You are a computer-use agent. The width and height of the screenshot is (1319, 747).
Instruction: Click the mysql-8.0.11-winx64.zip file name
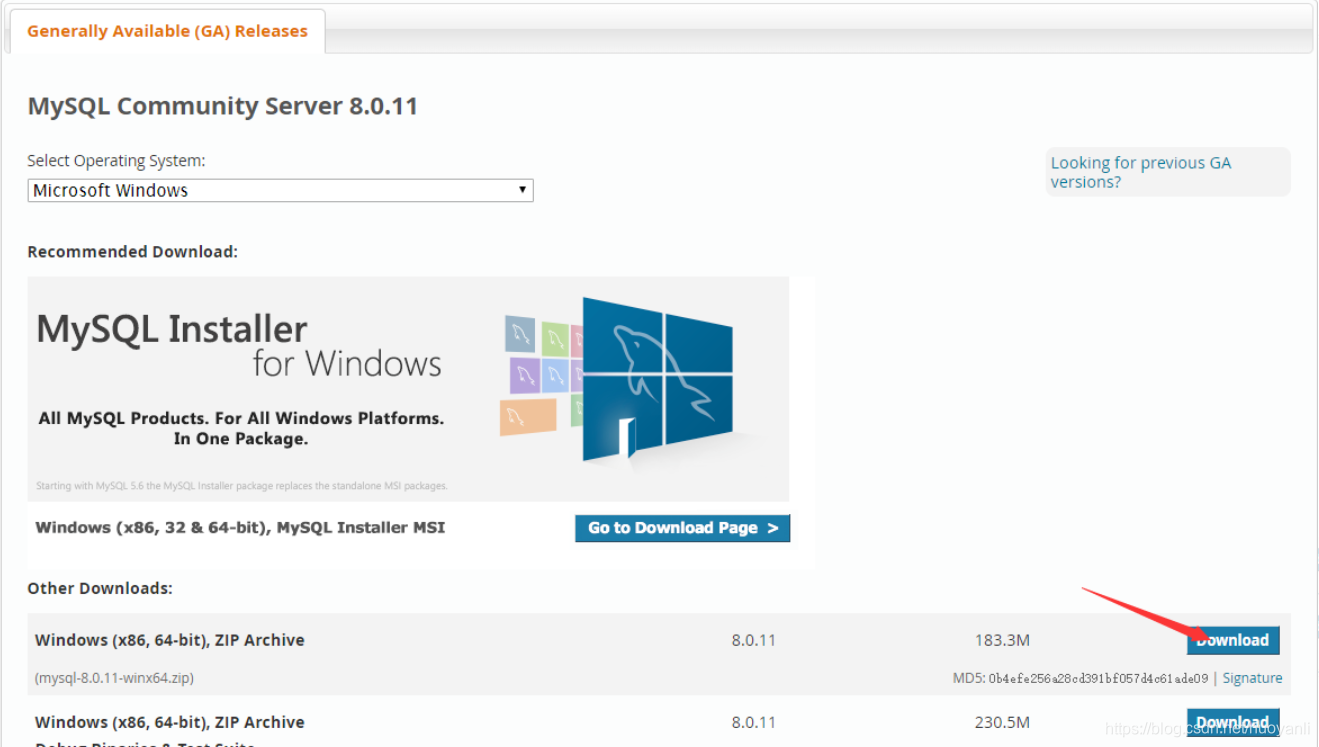point(114,678)
